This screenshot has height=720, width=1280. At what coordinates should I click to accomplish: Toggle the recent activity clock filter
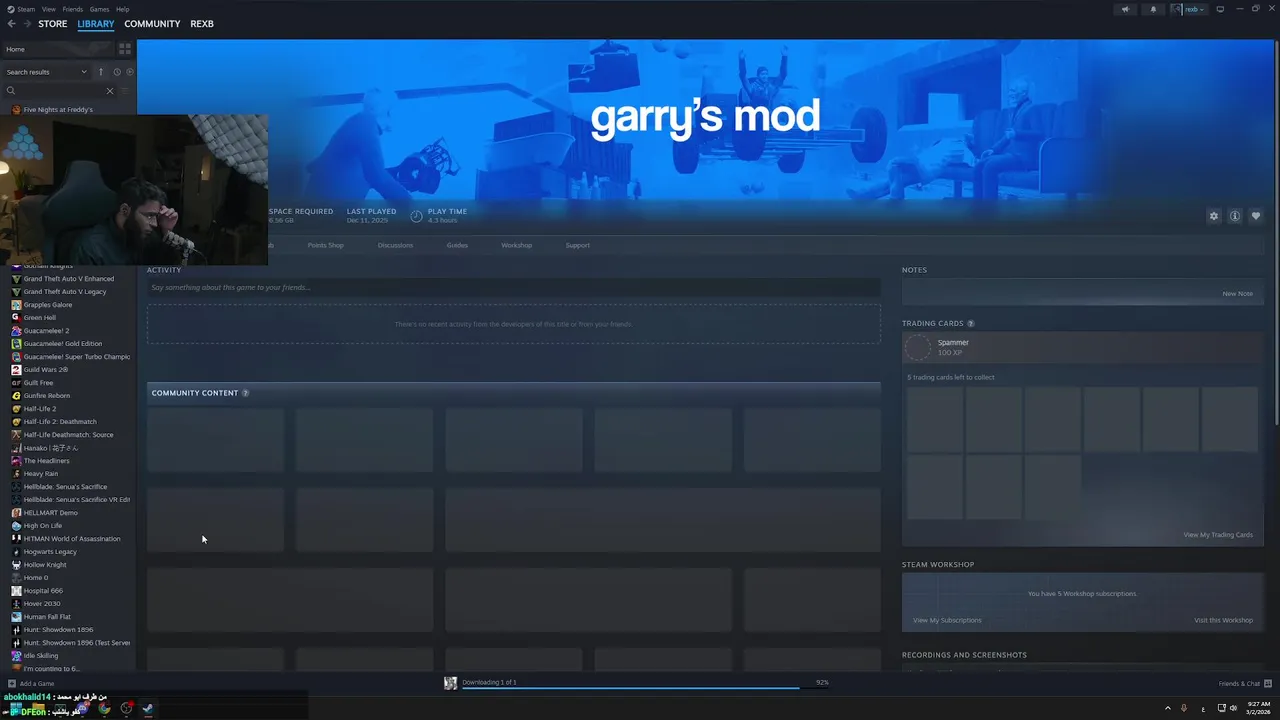coord(117,72)
